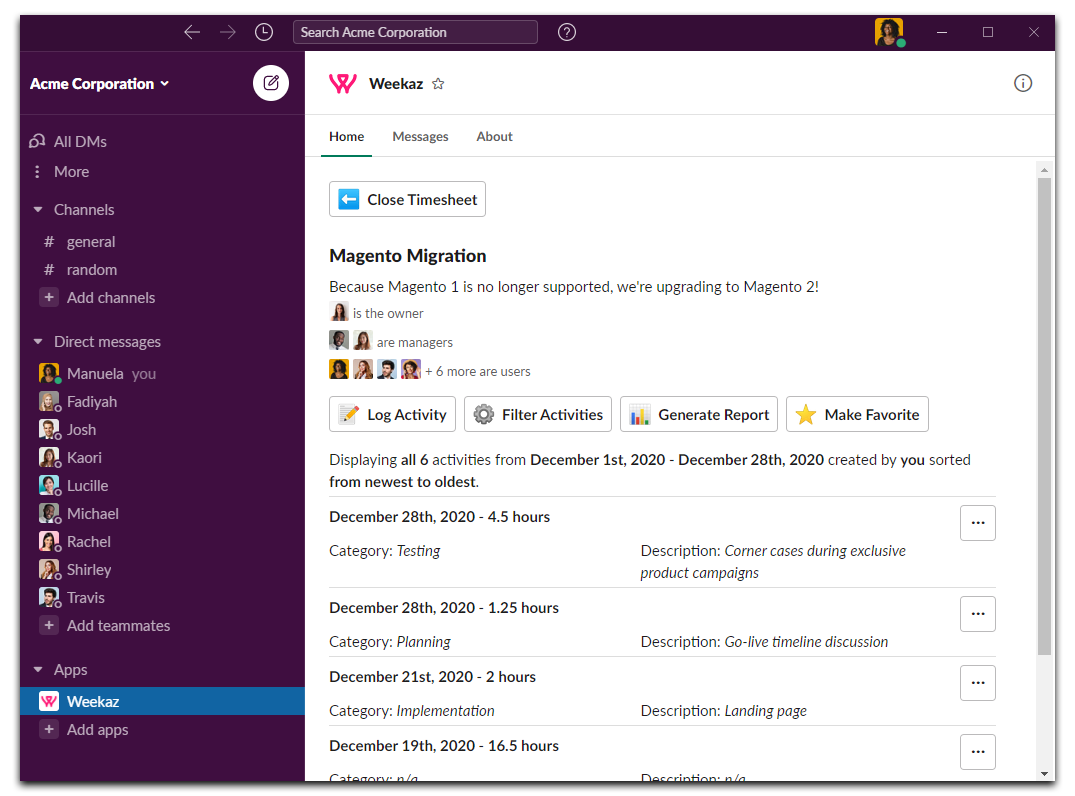
Task: Click the hash icon beside general
Action: pyautogui.click(x=49, y=241)
